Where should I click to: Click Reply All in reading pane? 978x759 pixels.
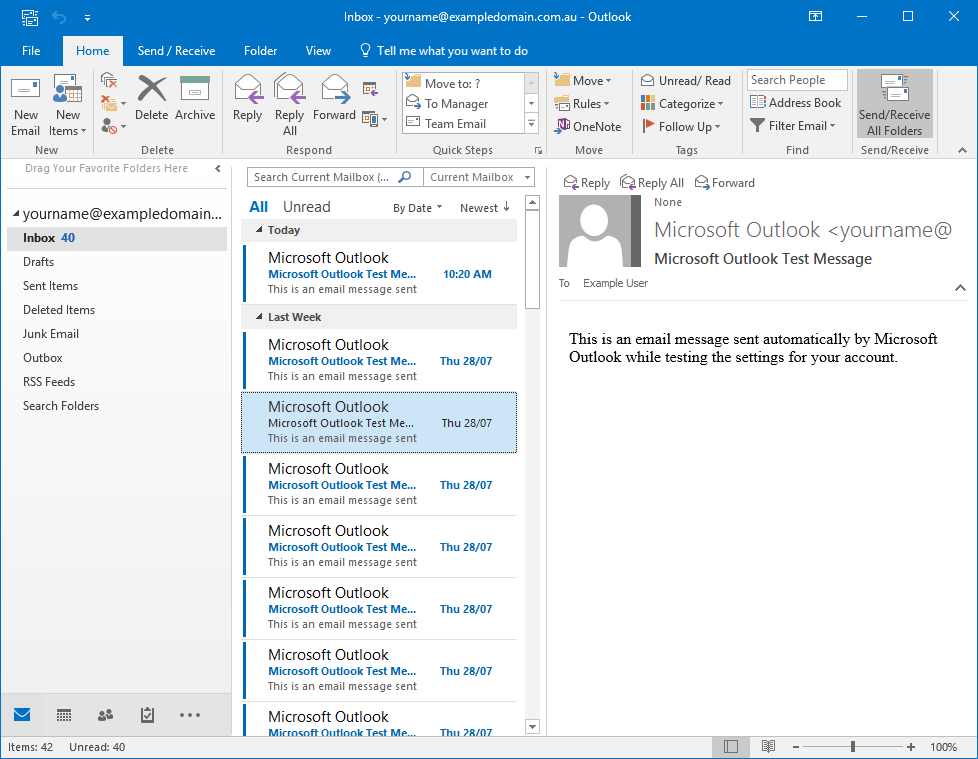tap(652, 183)
